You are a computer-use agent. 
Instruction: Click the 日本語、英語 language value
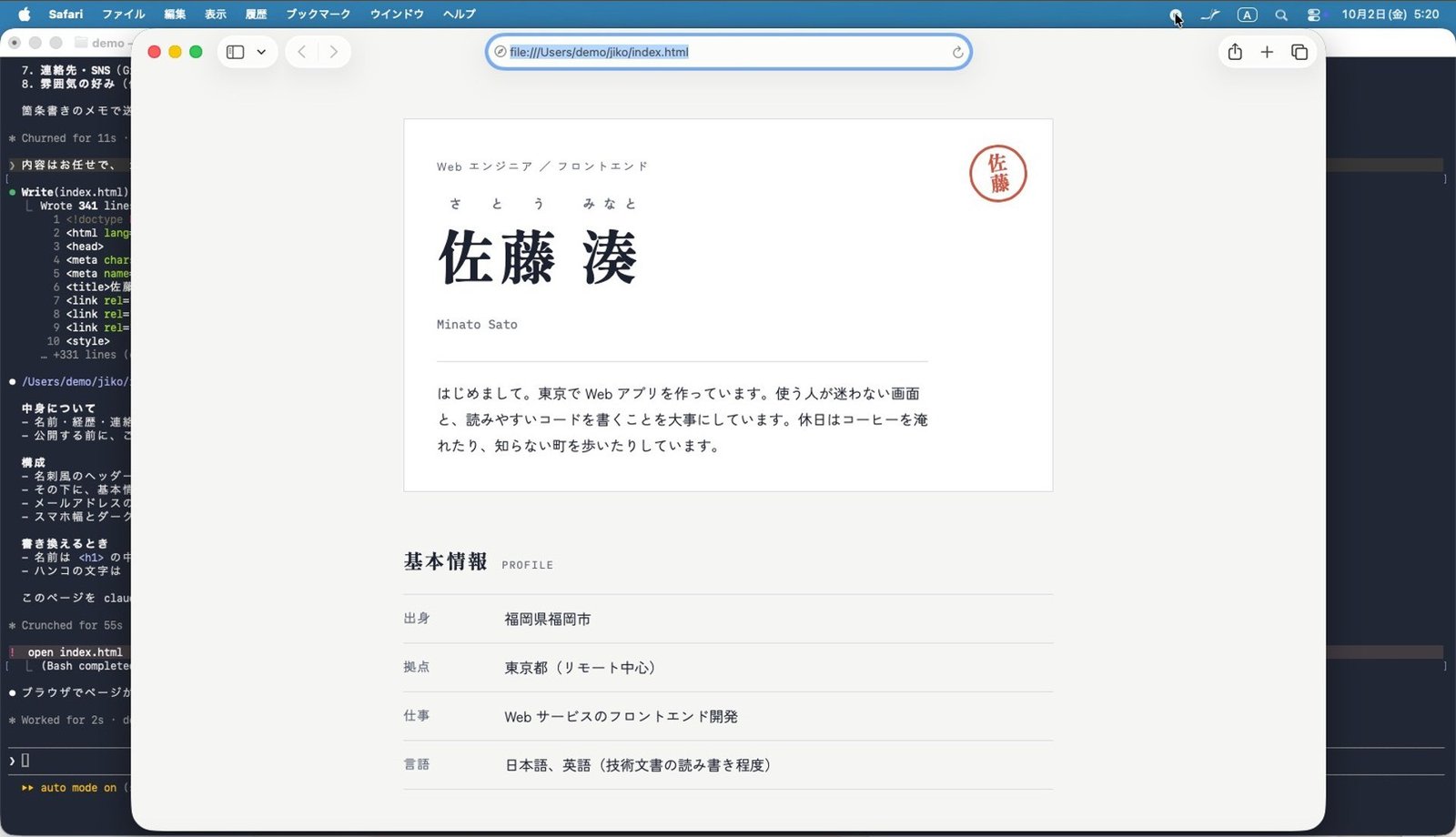tap(639, 765)
